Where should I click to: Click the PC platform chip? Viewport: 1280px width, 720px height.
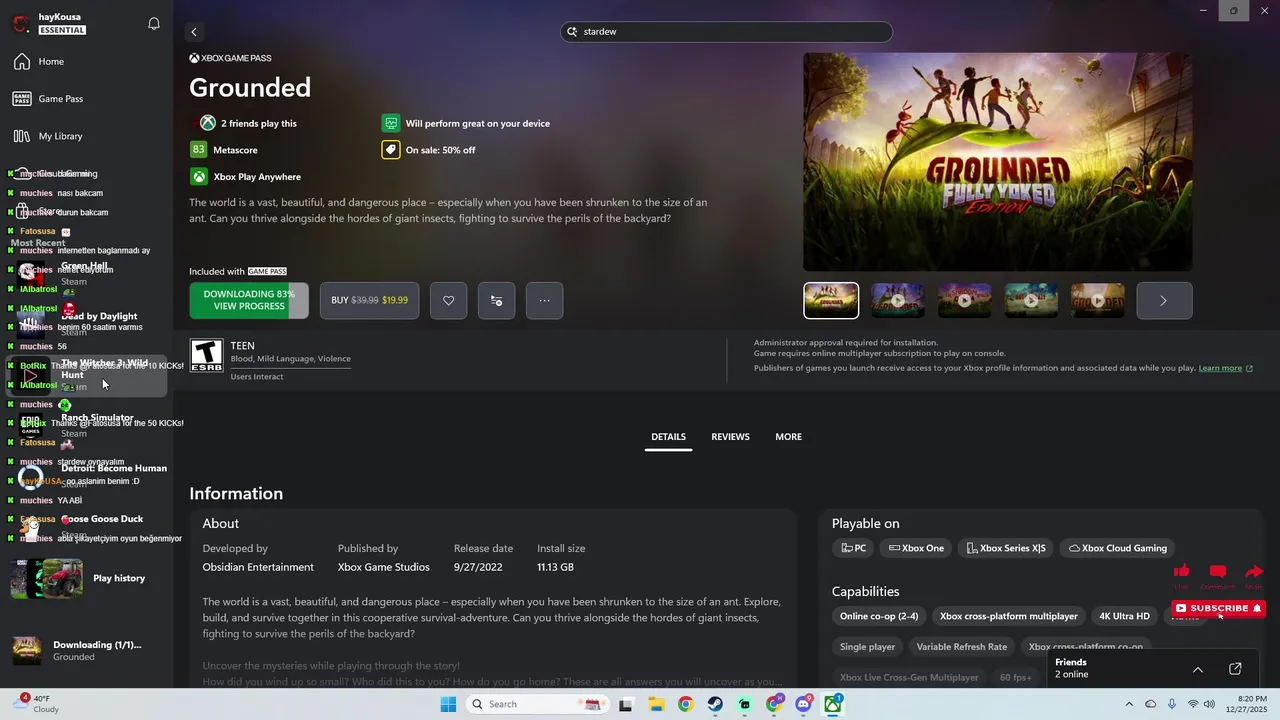(853, 548)
